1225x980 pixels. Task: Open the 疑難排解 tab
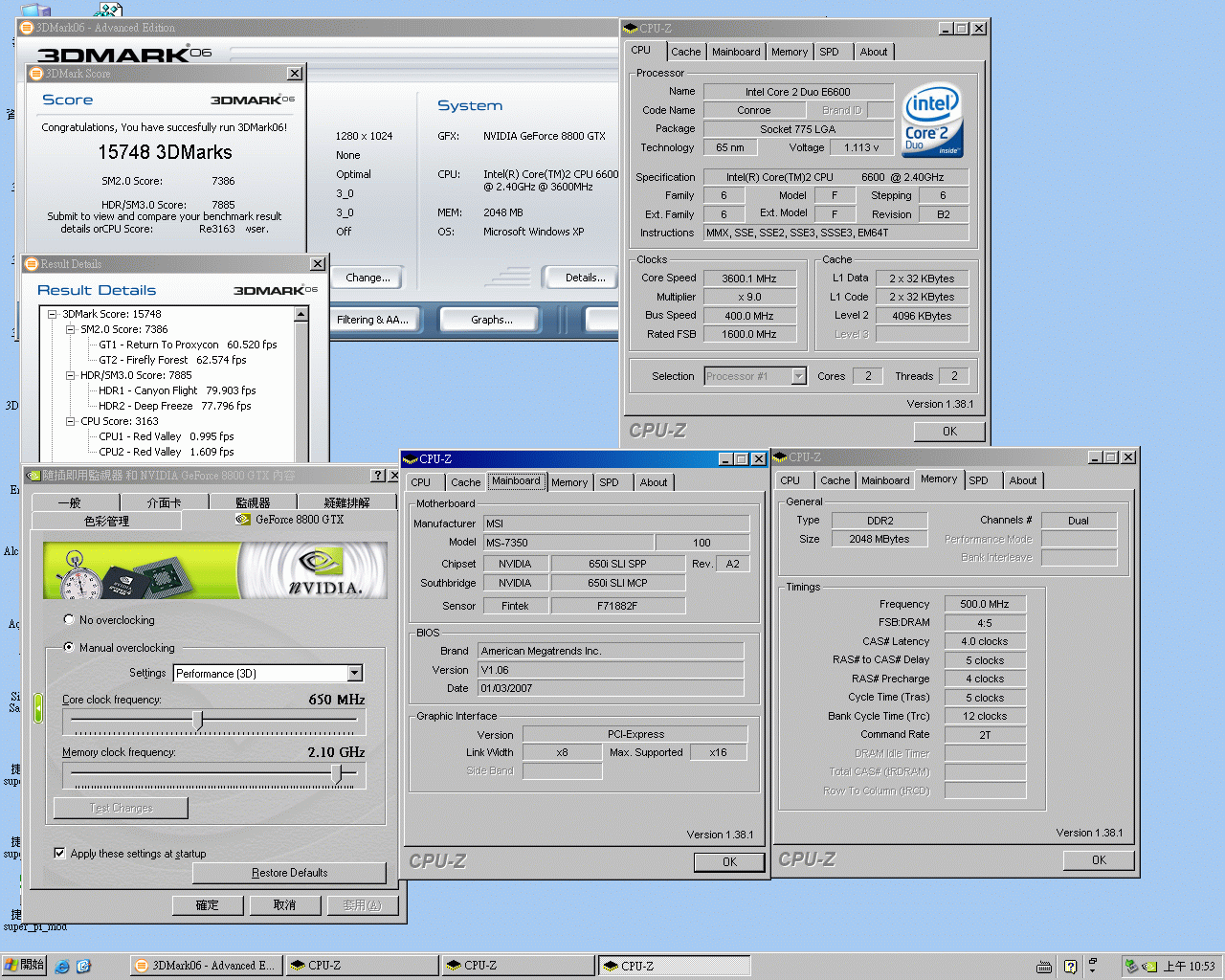tap(346, 502)
